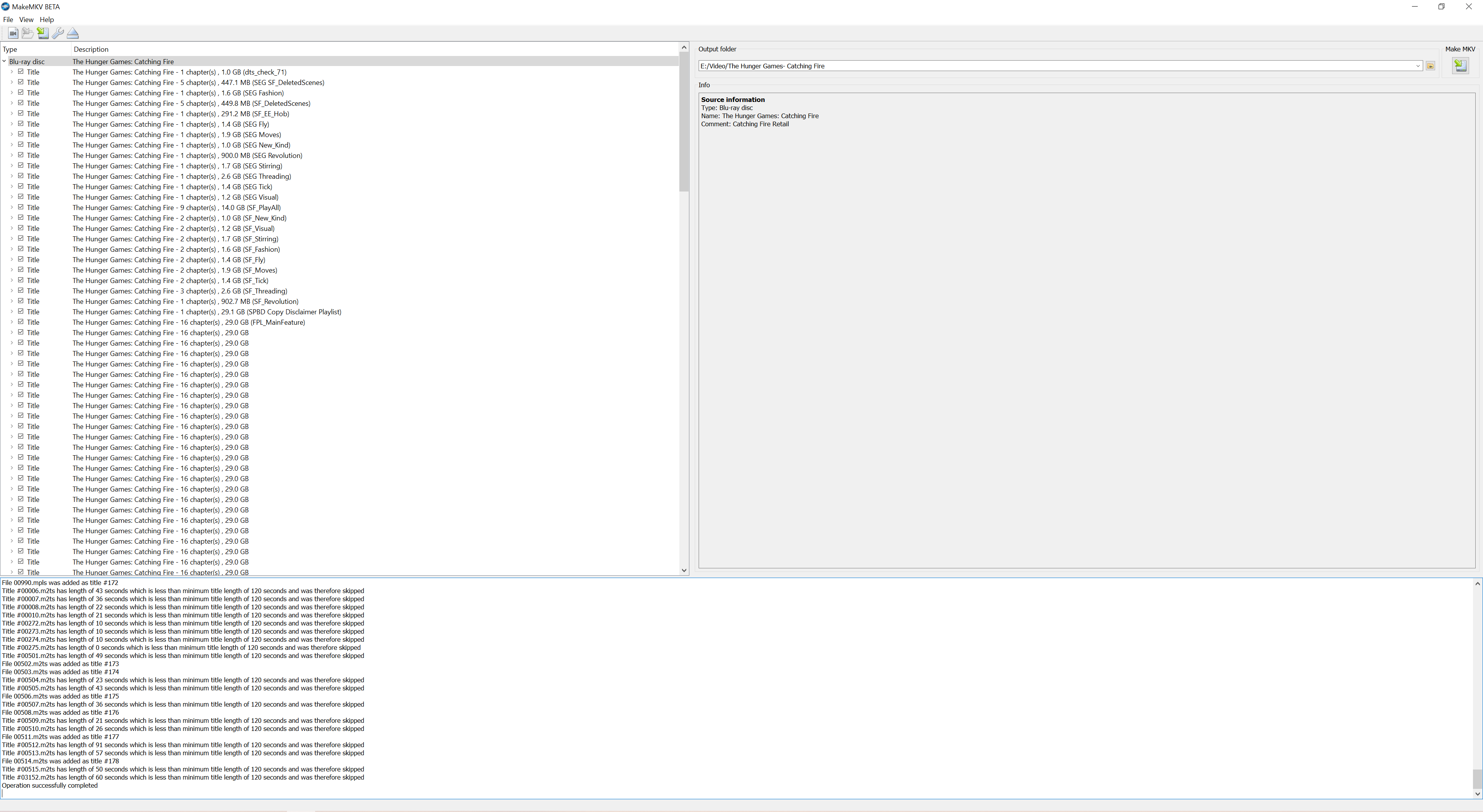The width and height of the screenshot is (1483, 812).
Task: Uncheck the FPL_MainFeature title checkbox
Action: (21, 322)
